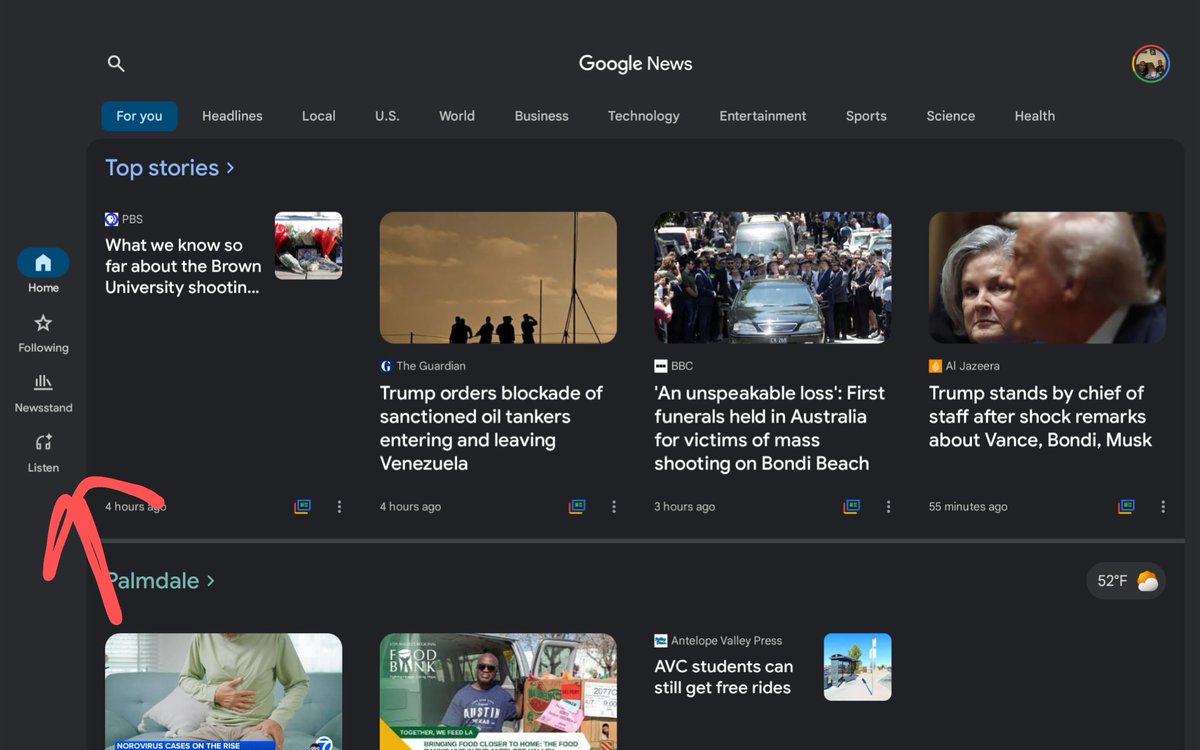Viewport: 1200px width, 750px height.
Task: Open Full coverage of the Bondi Beach story
Action: pos(851,507)
